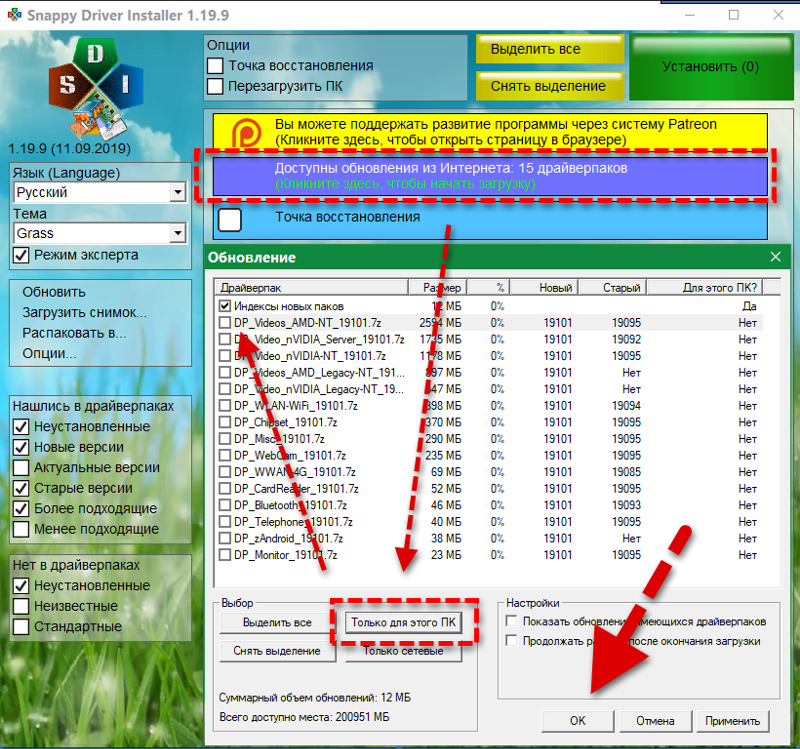The image size is (800, 749).
Task: Click the 2594 МБ size value
Action: tap(440, 322)
